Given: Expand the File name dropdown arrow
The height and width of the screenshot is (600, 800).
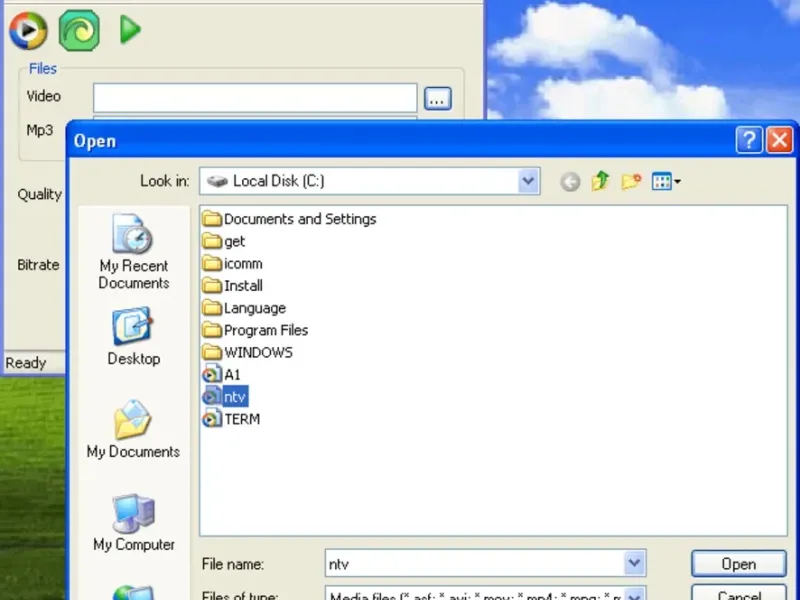Looking at the screenshot, I should tap(634, 563).
